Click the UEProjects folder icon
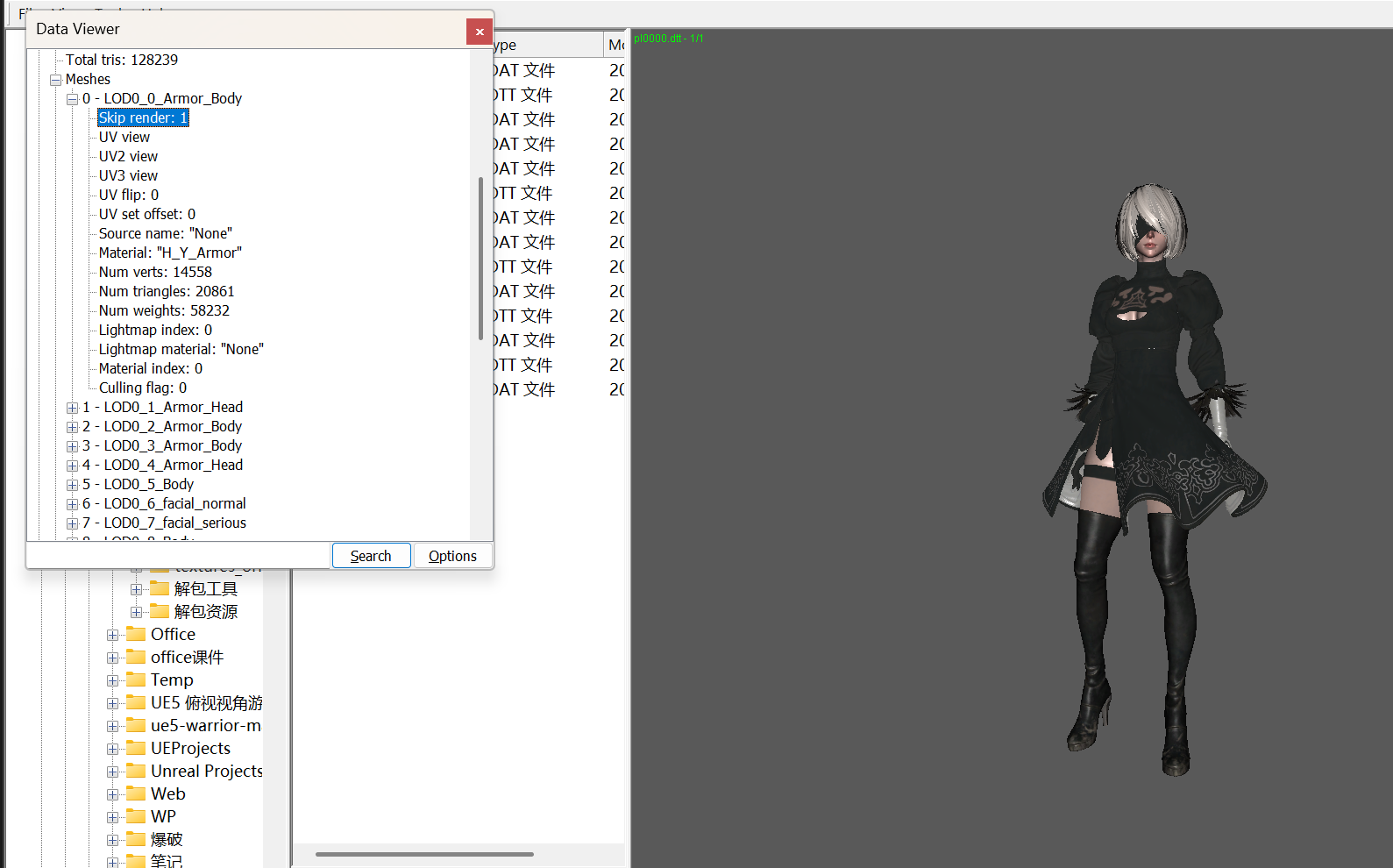1393x868 pixels. [x=136, y=748]
